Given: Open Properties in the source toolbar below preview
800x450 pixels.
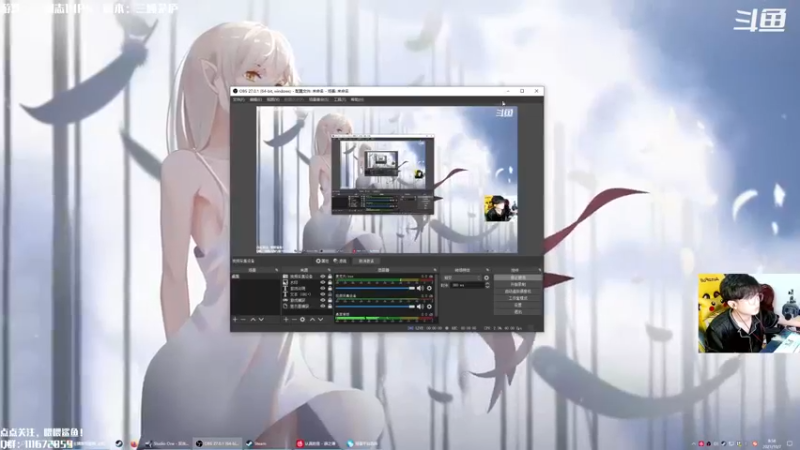Looking at the screenshot, I should [322, 261].
